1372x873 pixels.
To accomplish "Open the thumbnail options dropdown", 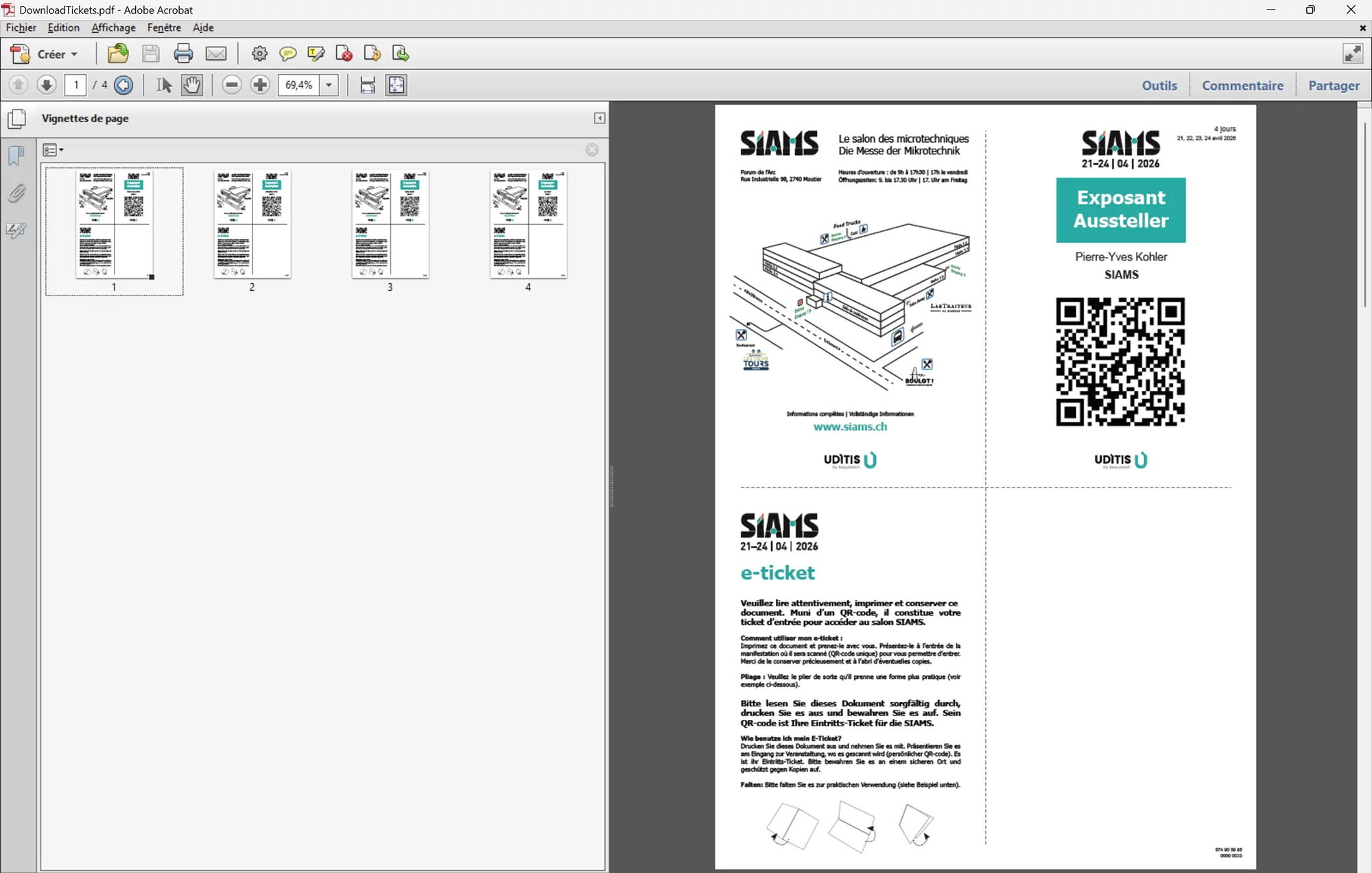I will coord(53,150).
